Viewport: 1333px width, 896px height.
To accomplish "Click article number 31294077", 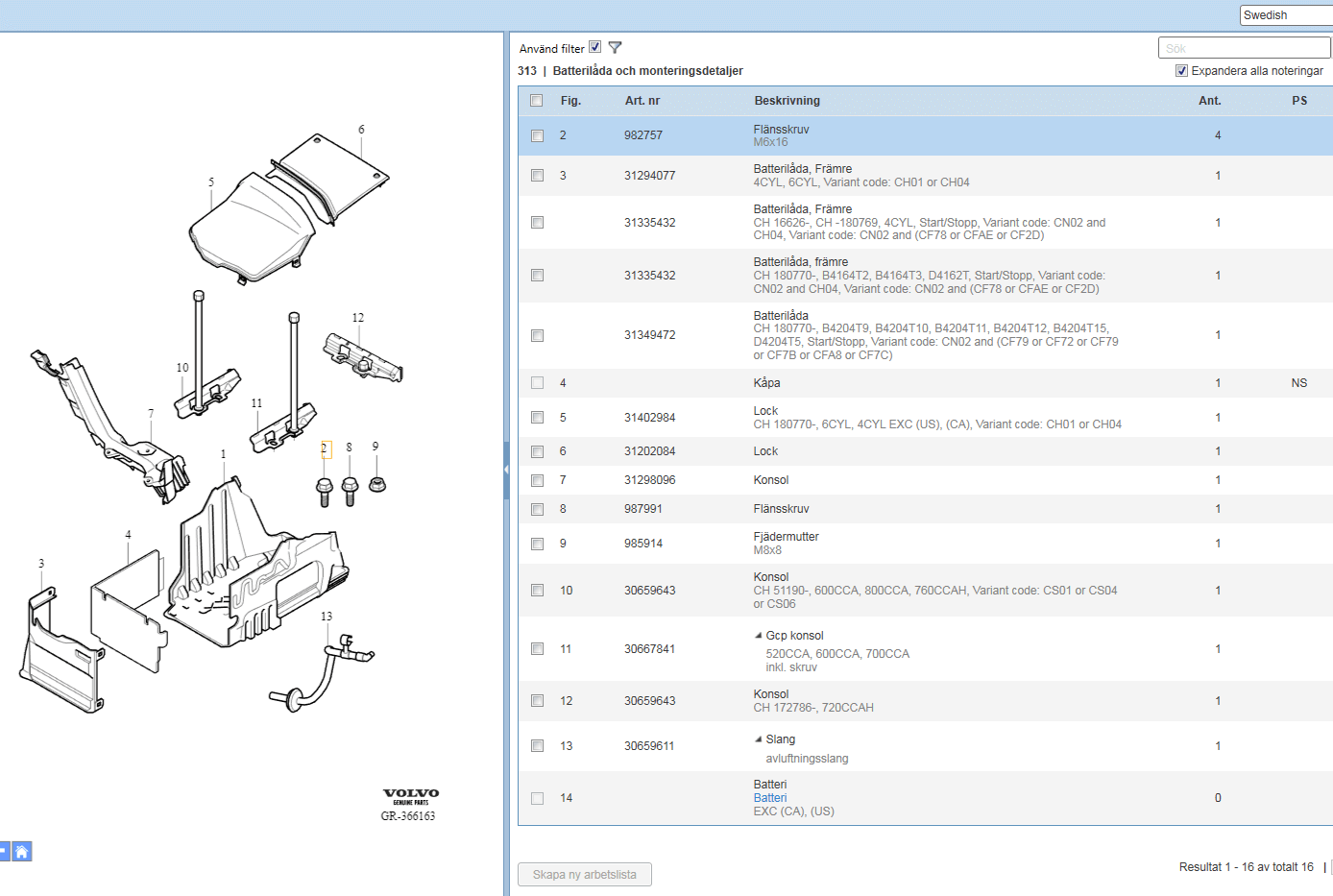I will coord(650,176).
